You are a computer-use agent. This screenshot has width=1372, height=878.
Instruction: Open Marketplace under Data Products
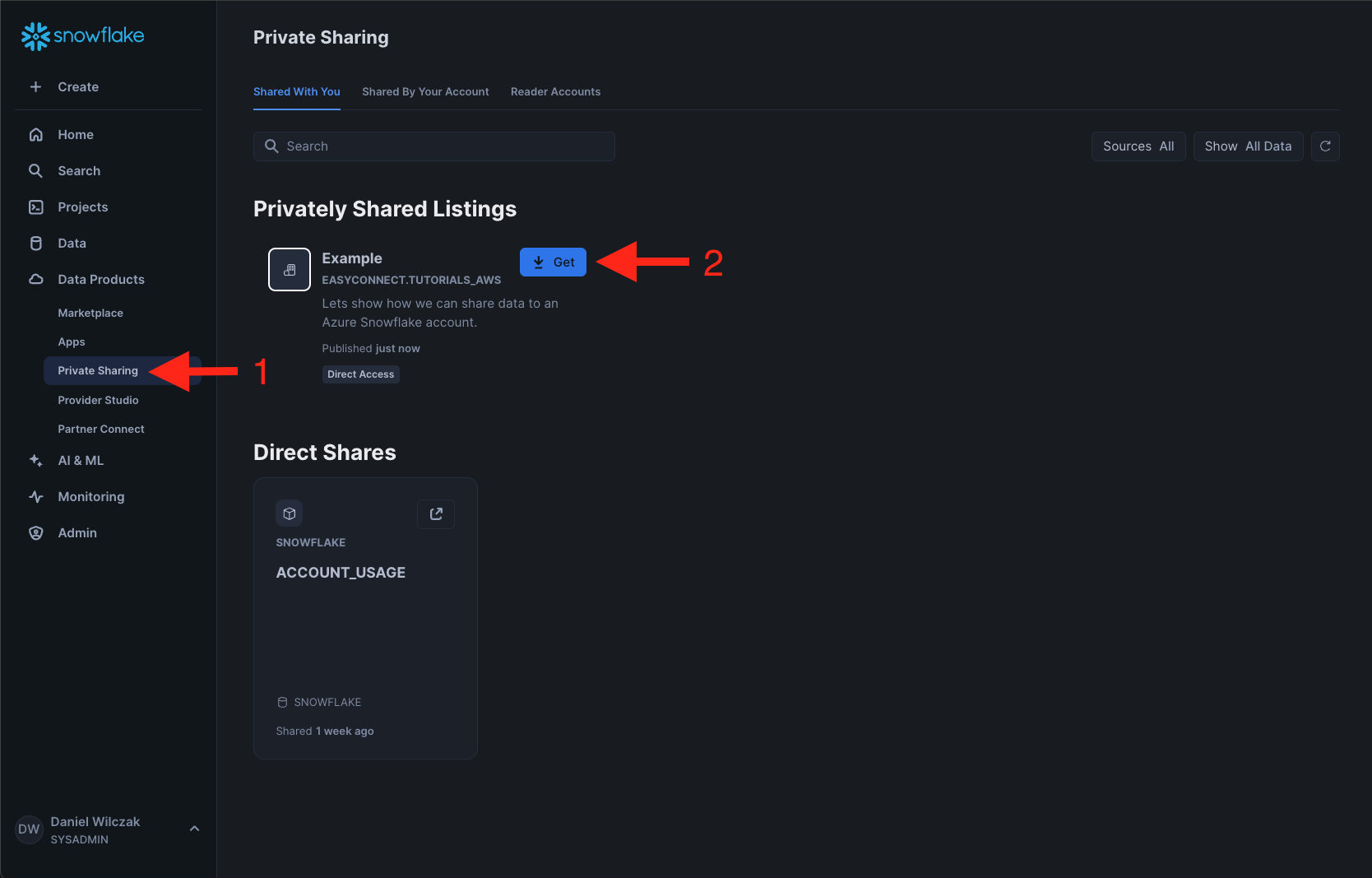click(x=90, y=314)
